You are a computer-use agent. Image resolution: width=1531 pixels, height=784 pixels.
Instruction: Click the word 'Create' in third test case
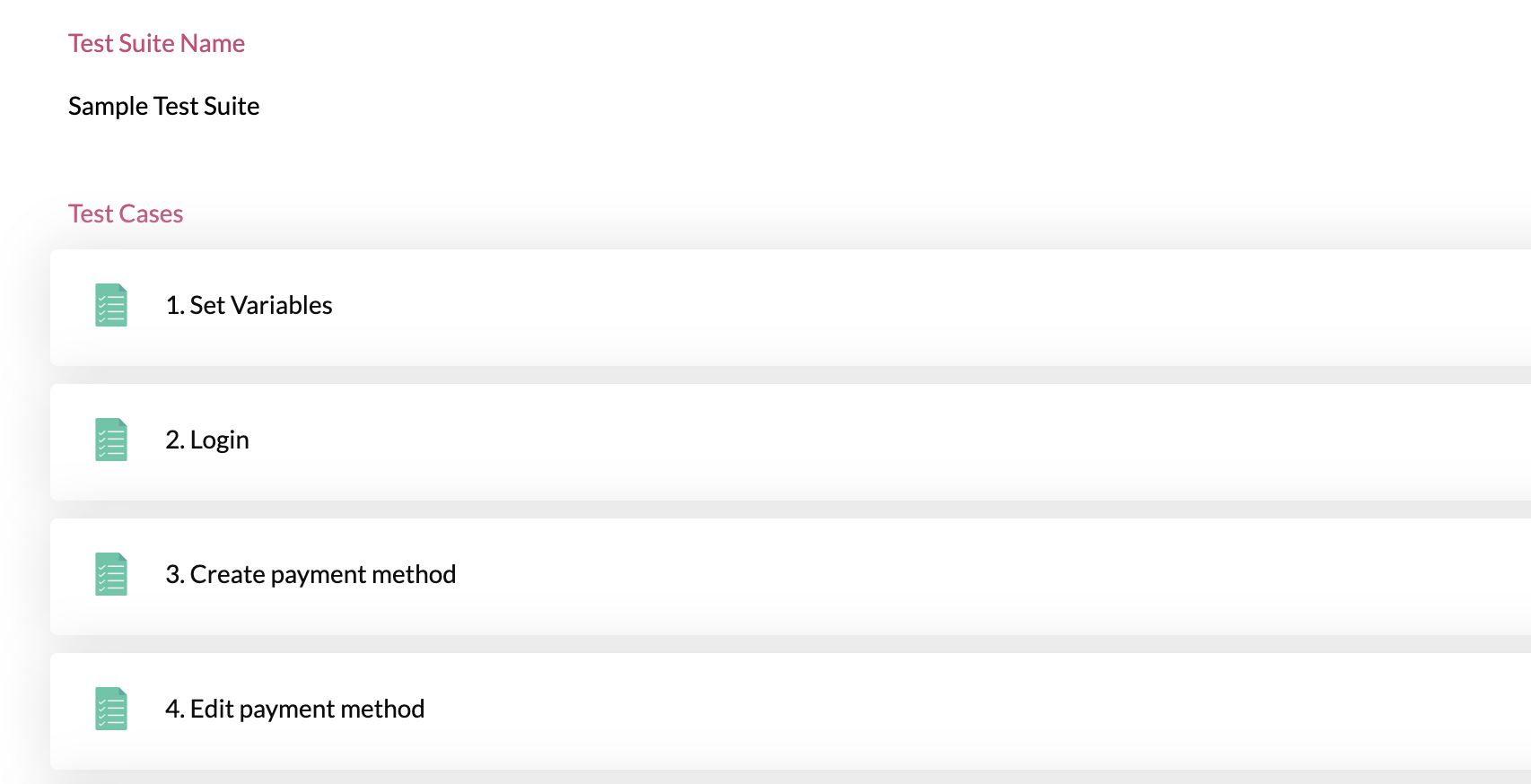(227, 574)
